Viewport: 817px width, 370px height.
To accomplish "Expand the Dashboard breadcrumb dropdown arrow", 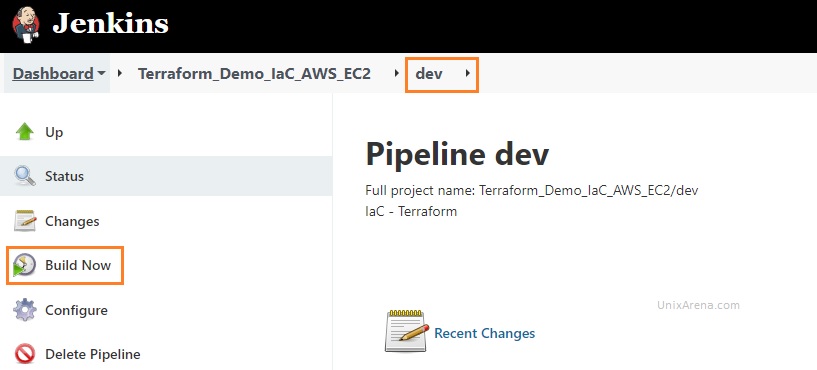I will [x=101, y=73].
